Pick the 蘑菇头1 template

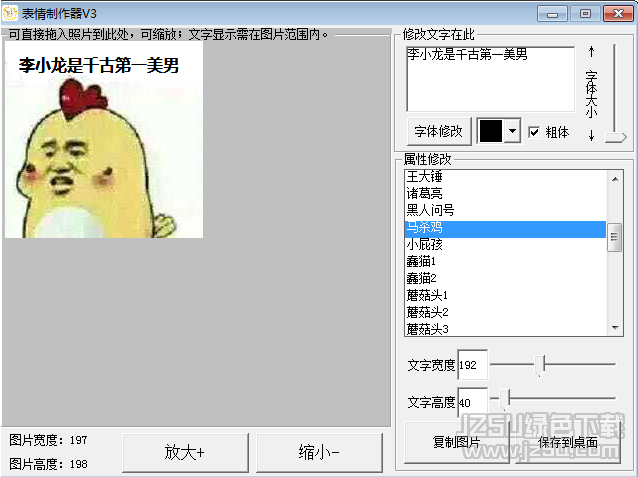(x=505, y=295)
